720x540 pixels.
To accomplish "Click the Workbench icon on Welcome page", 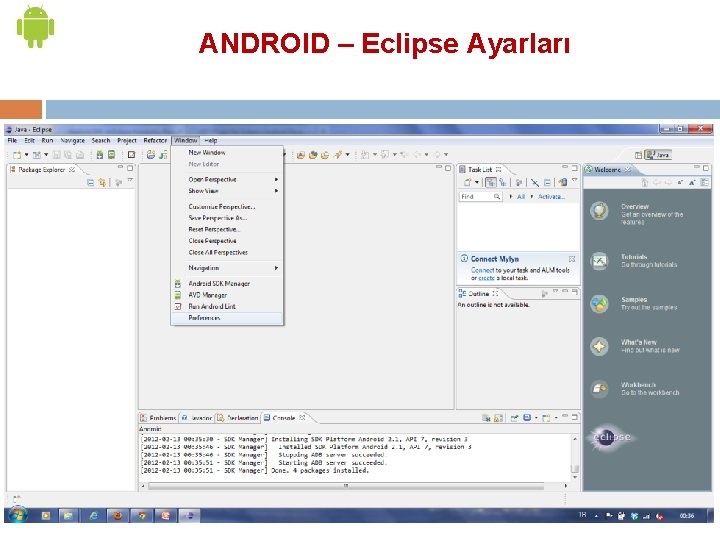I will point(599,388).
